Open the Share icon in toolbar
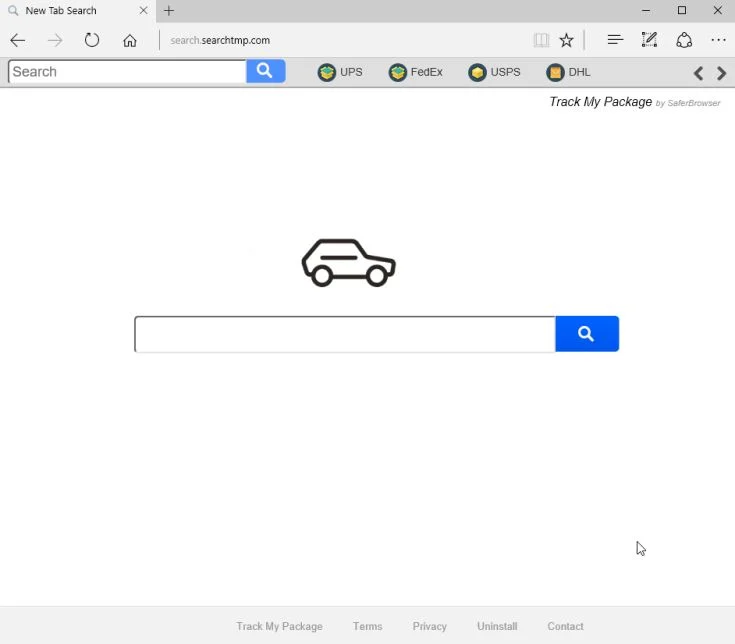The width and height of the screenshot is (735, 644). [684, 40]
